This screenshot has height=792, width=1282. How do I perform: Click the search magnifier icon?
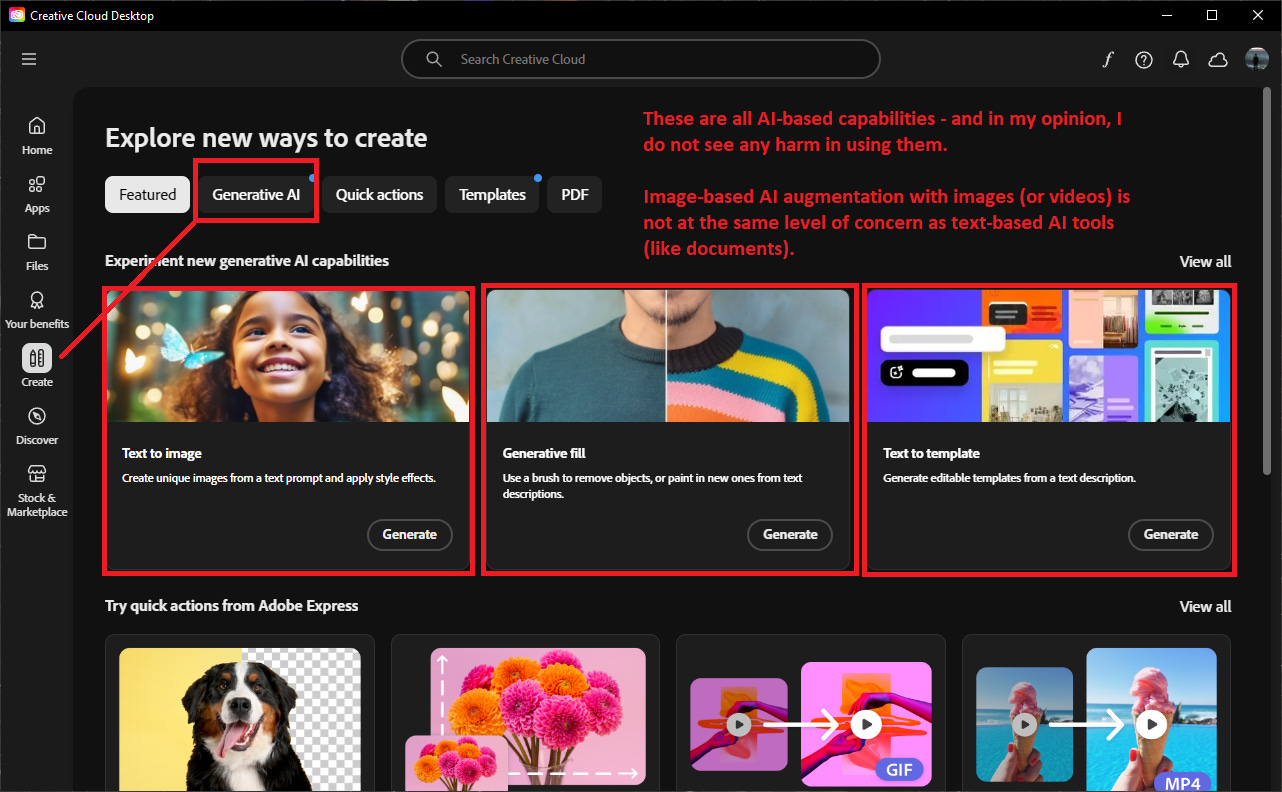[434, 59]
